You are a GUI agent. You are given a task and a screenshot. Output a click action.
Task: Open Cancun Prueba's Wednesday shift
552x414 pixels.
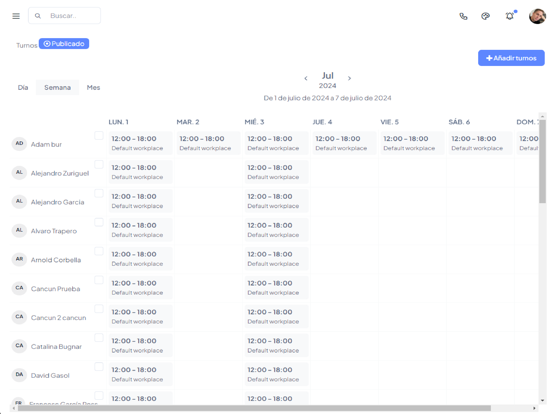[276, 287]
